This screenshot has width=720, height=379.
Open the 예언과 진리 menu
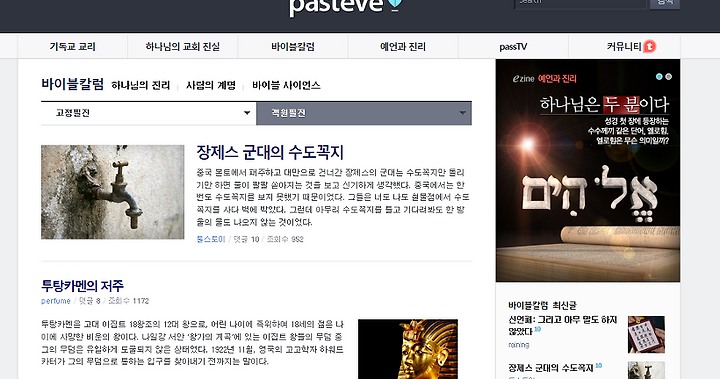point(403,46)
